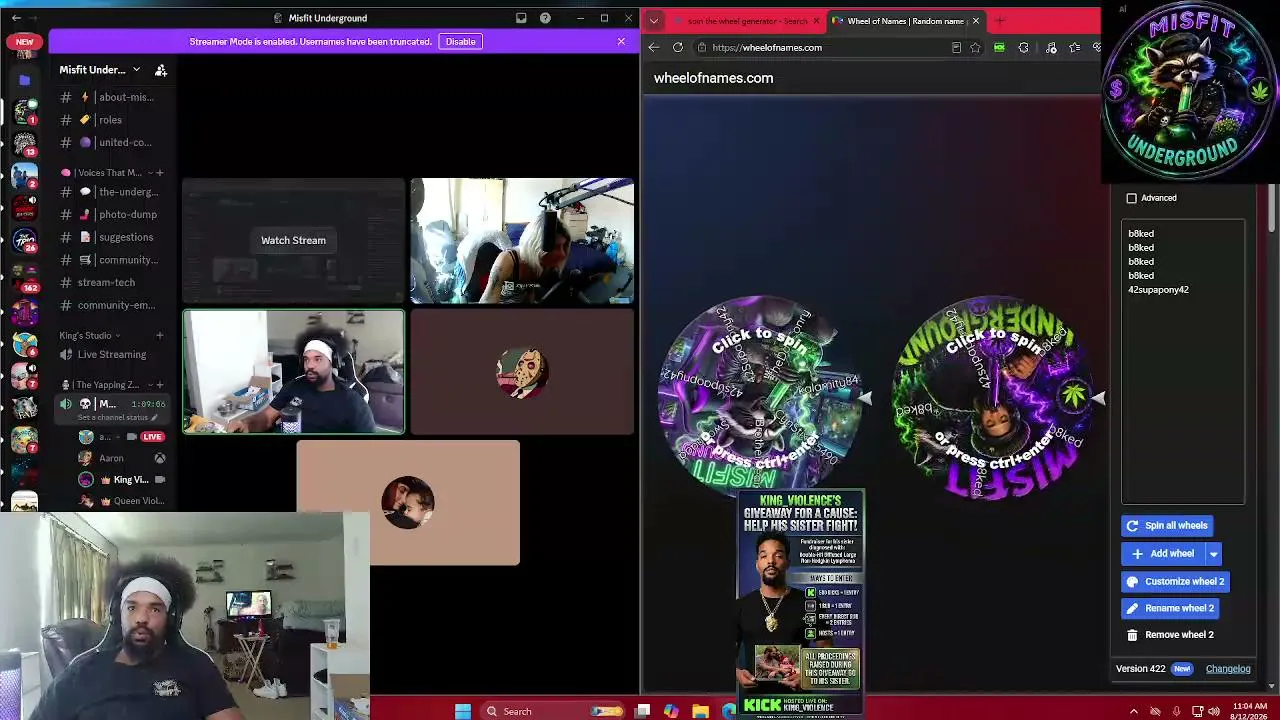This screenshot has height=720, width=1280.
Task: Open a new browser tab
Action: pos(1000,21)
